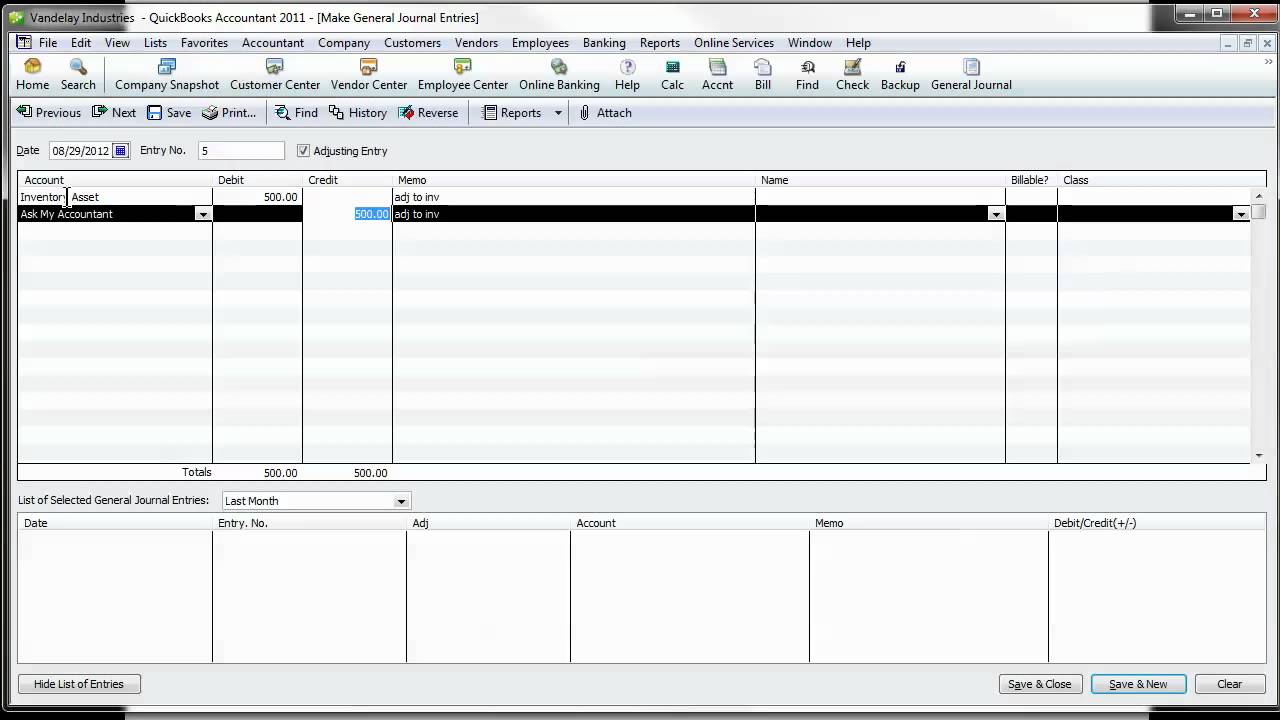Open the Banking menu

coord(604,43)
